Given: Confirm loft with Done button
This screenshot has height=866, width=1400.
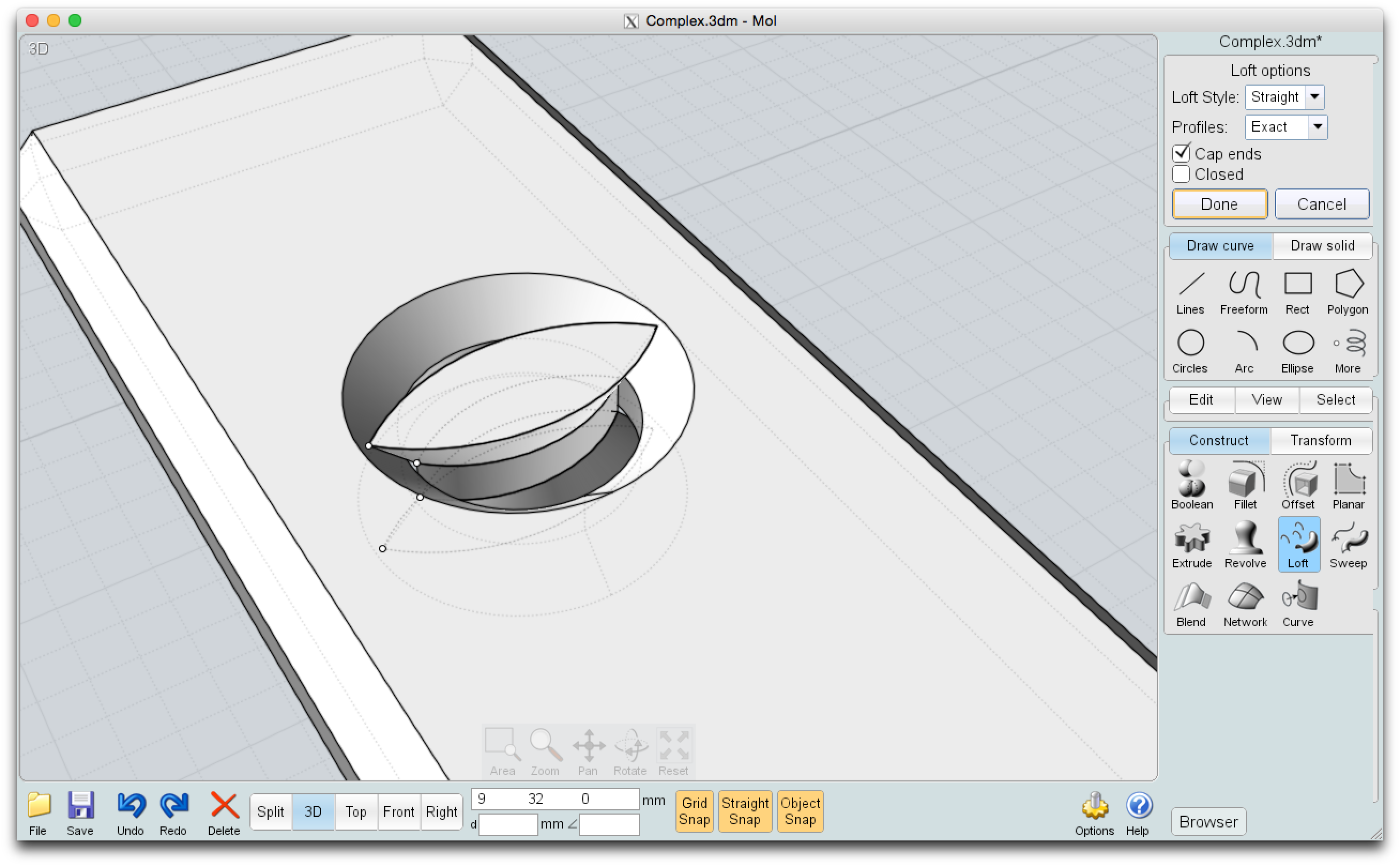Looking at the screenshot, I should click(x=1219, y=204).
